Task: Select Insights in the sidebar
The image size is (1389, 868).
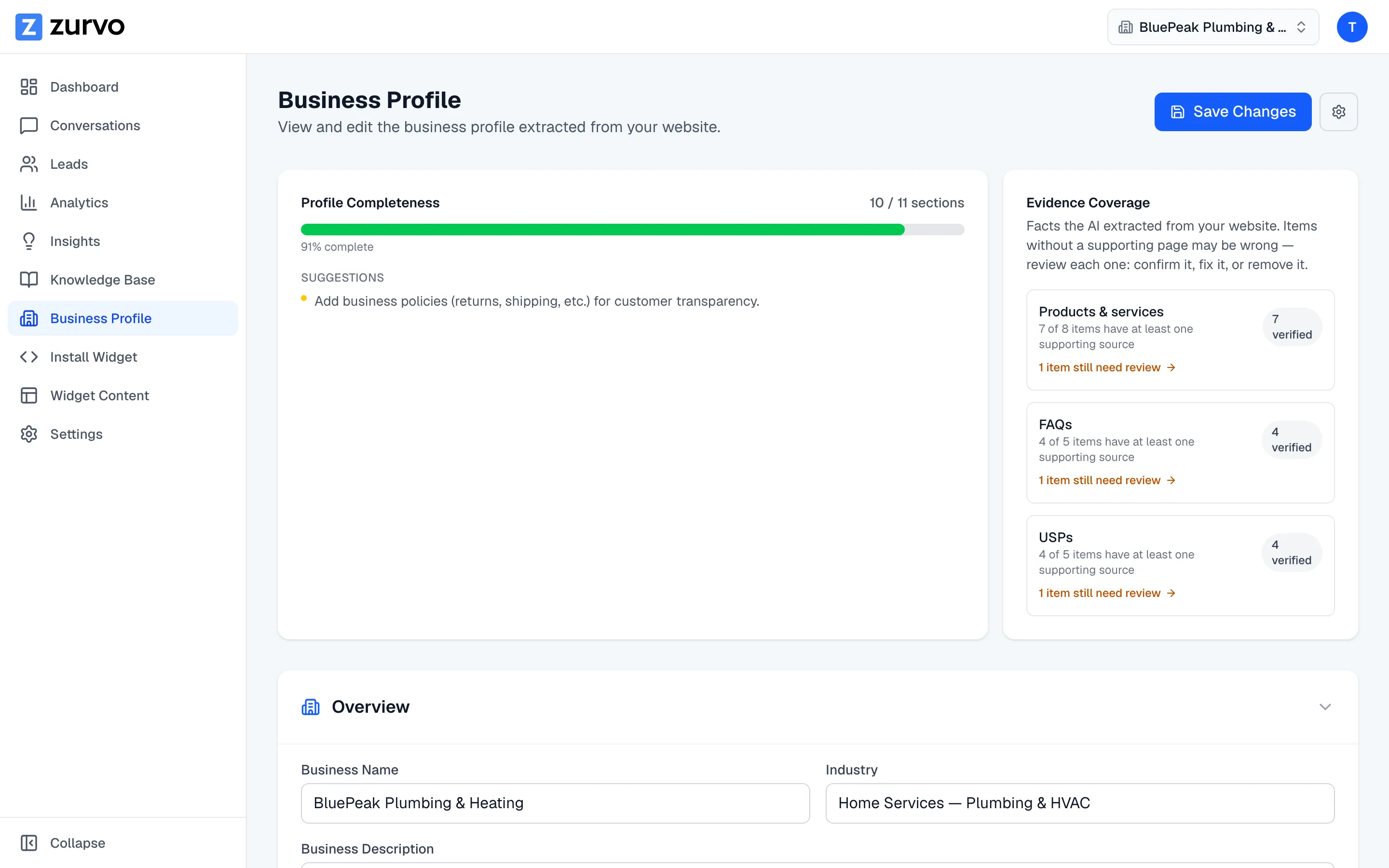Action: [x=123, y=241]
